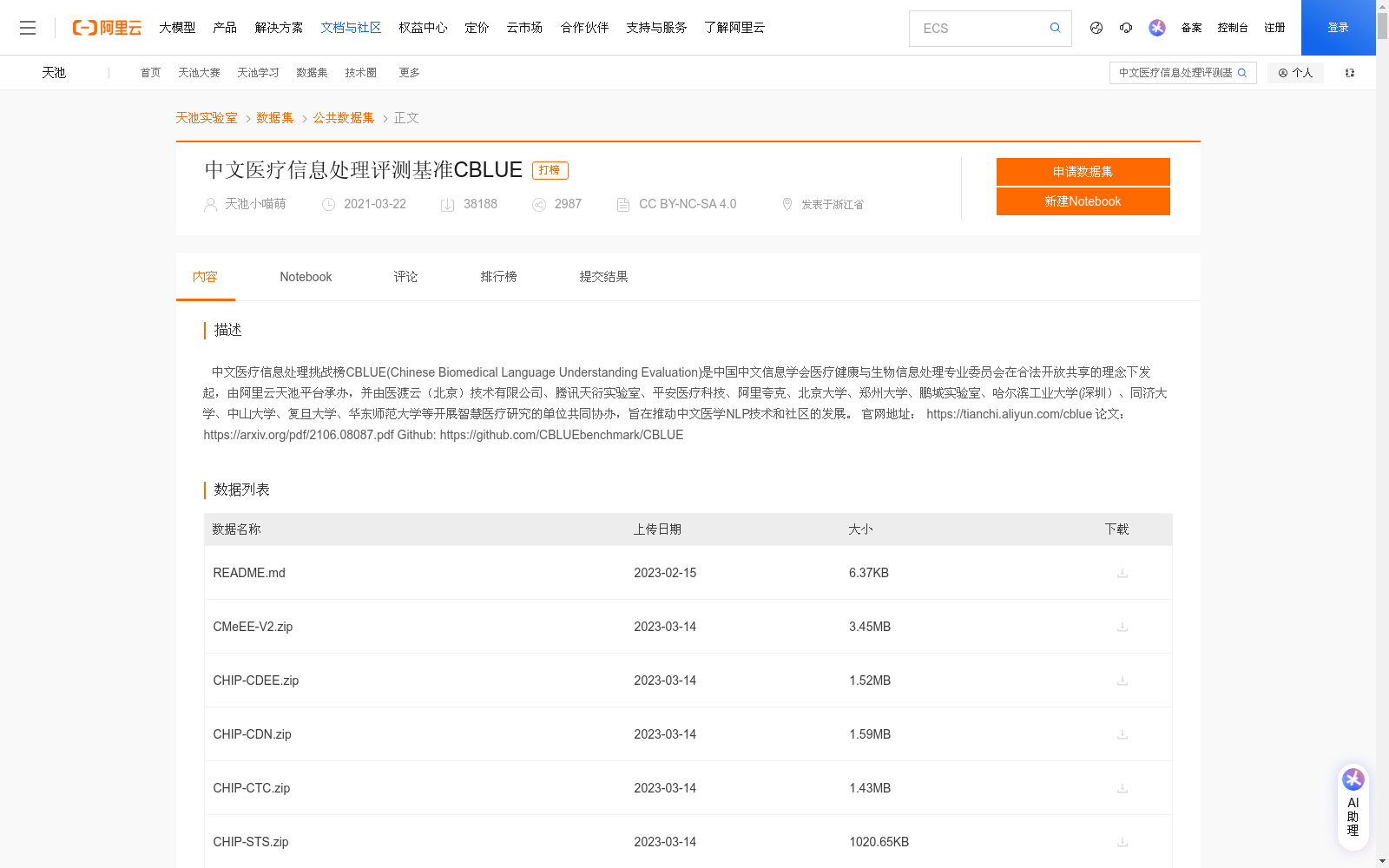Switch to the Notebook tab
The image size is (1389, 868).
click(306, 276)
